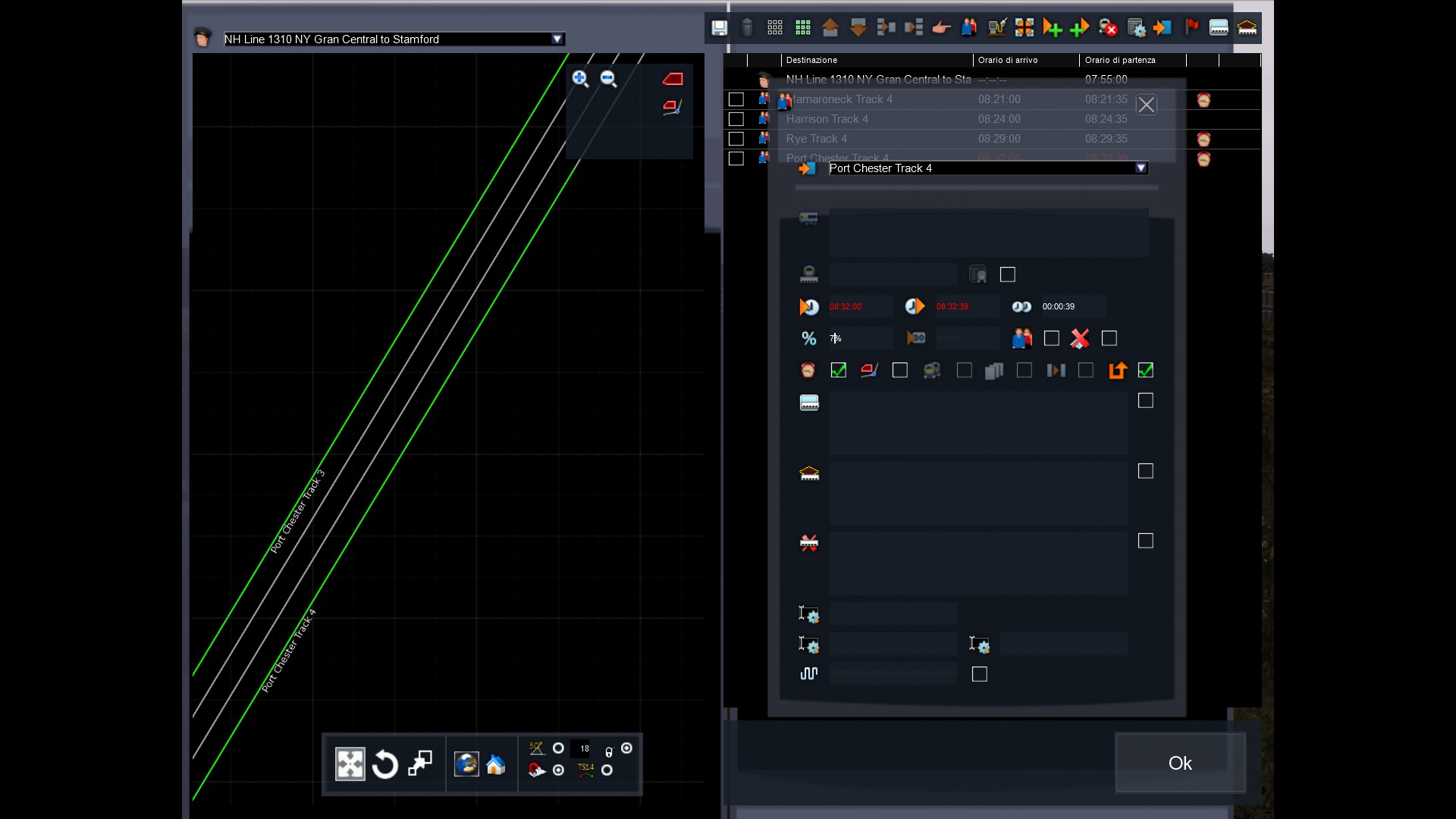The image size is (1456, 819).
Task: Close the instruction properties dialog
Action: tap(1146, 105)
